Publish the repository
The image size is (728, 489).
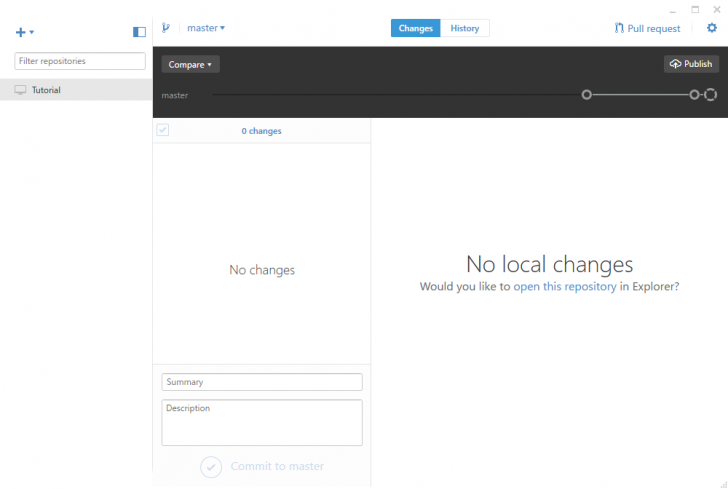pyautogui.click(x=691, y=64)
